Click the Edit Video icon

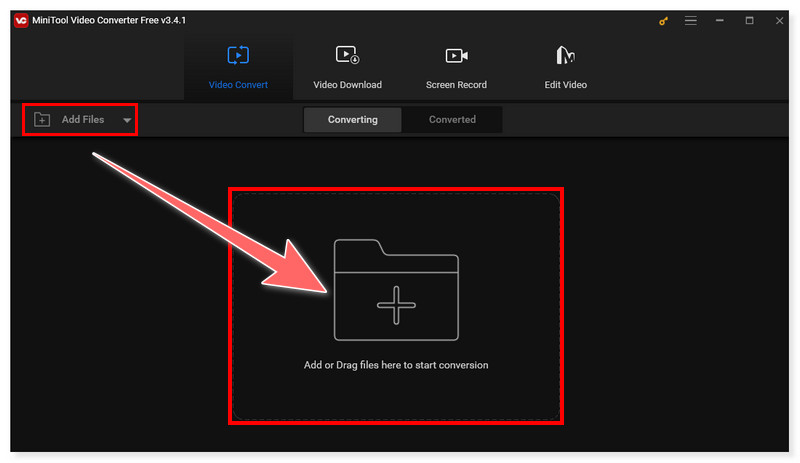(565, 56)
